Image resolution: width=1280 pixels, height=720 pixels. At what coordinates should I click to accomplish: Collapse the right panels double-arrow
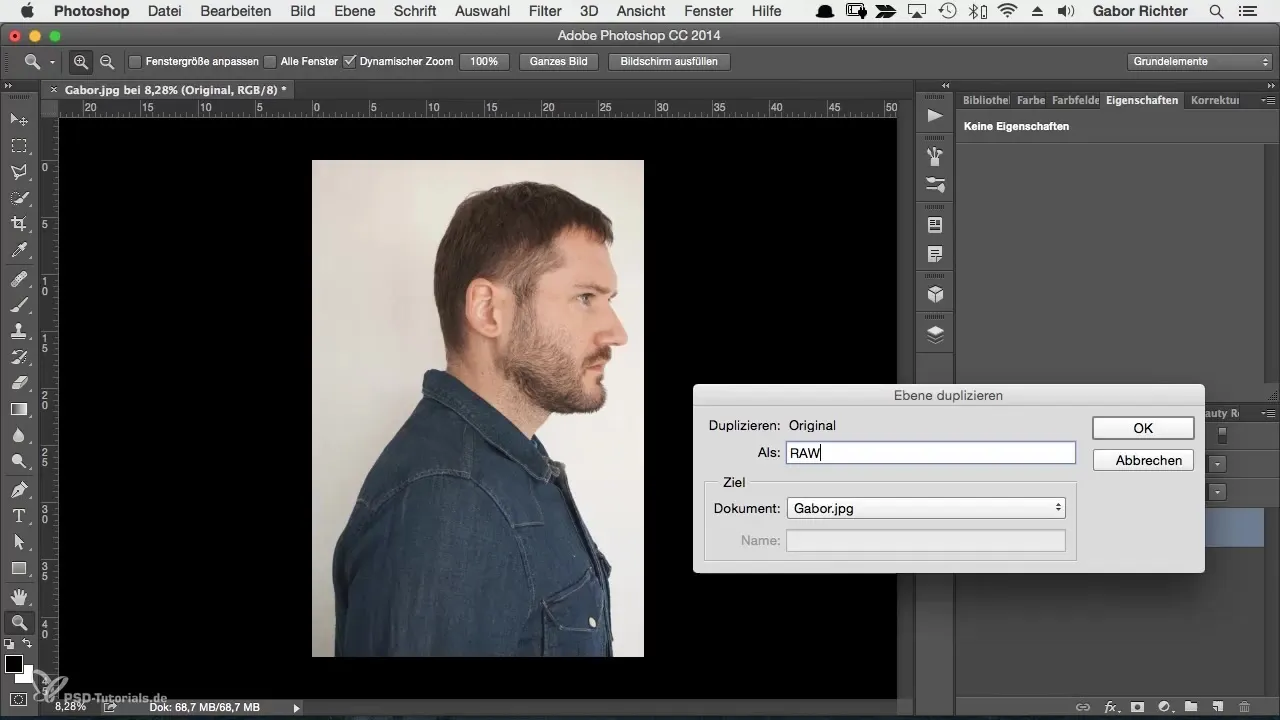coord(1270,86)
